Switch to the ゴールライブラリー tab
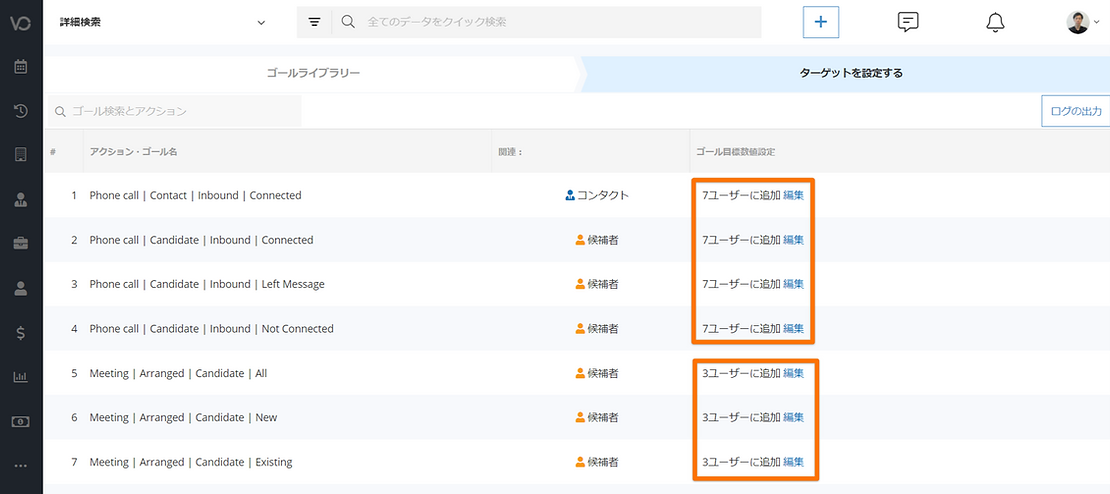 point(313,73)
